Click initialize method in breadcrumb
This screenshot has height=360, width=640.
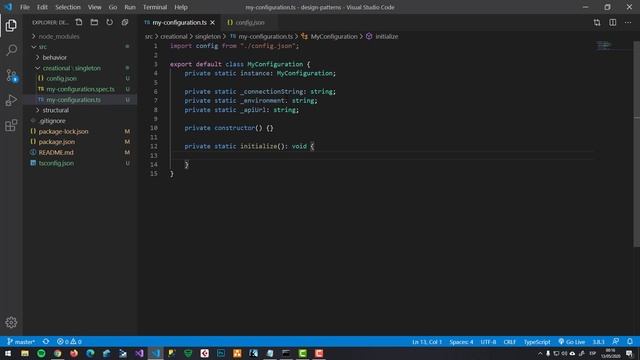coord(382,36)
